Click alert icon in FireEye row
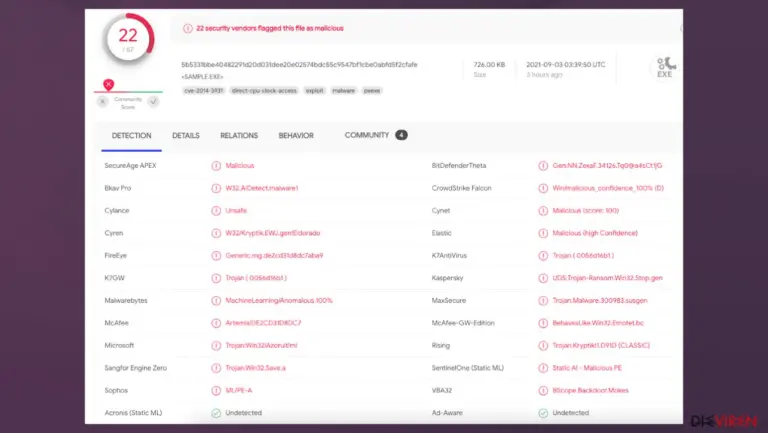Screen dimensions: 768x433 216,256
